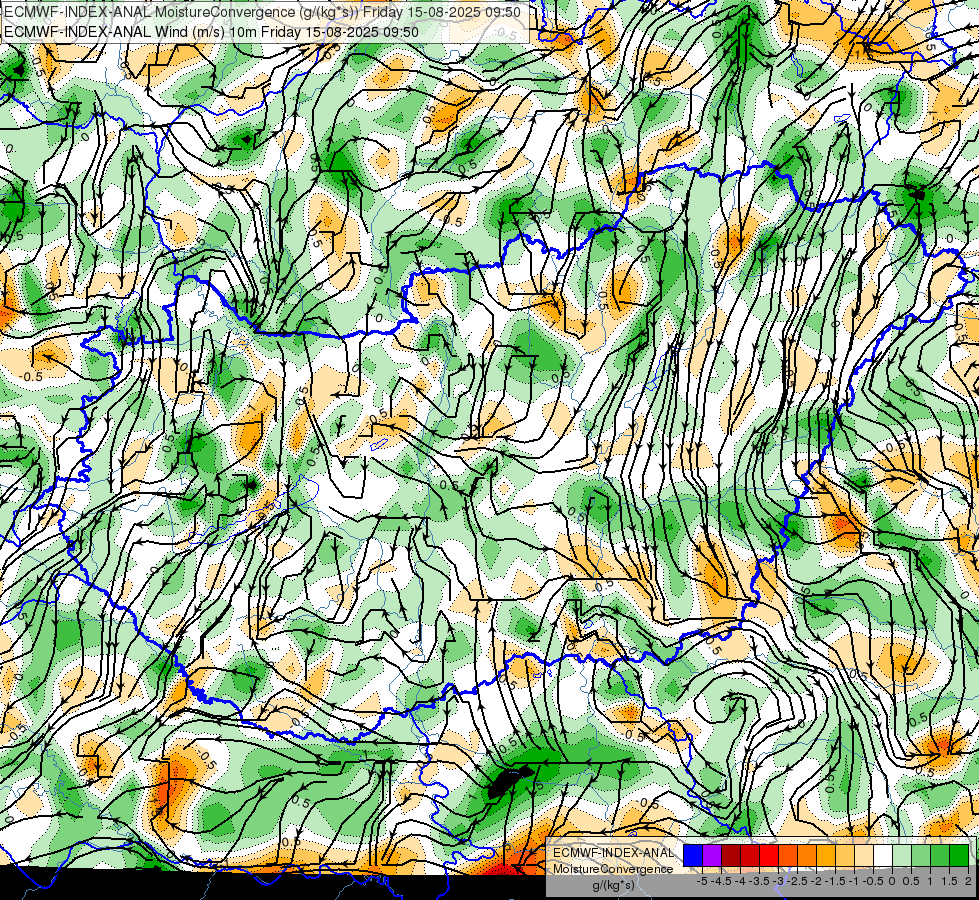Pick the dark red swatch between -4.5 and -4
The width and height of the screenshot is (979, 900).
[731, 855]
